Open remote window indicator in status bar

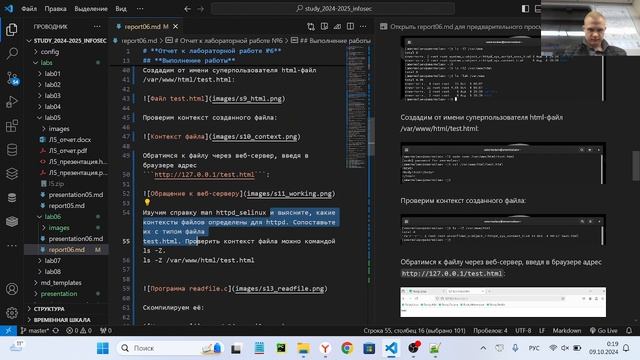[8, 331]
